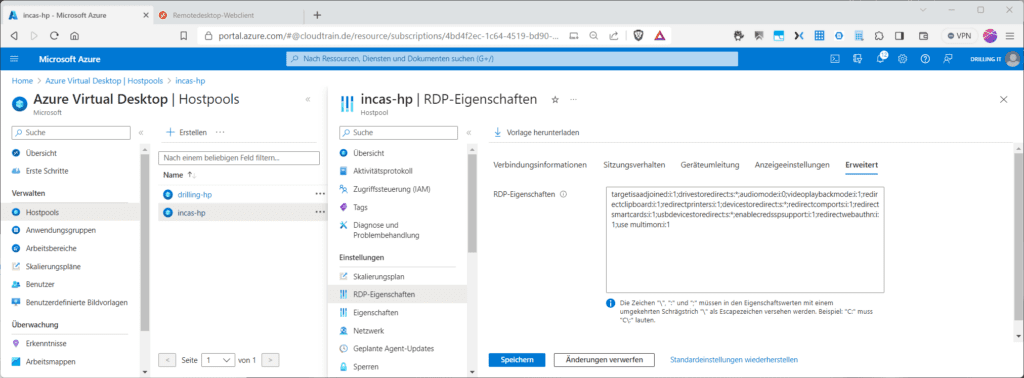Open more options next to the incas-hp star
The width and height of the screenshot is (1024, 378).
[x=573, y=100]
